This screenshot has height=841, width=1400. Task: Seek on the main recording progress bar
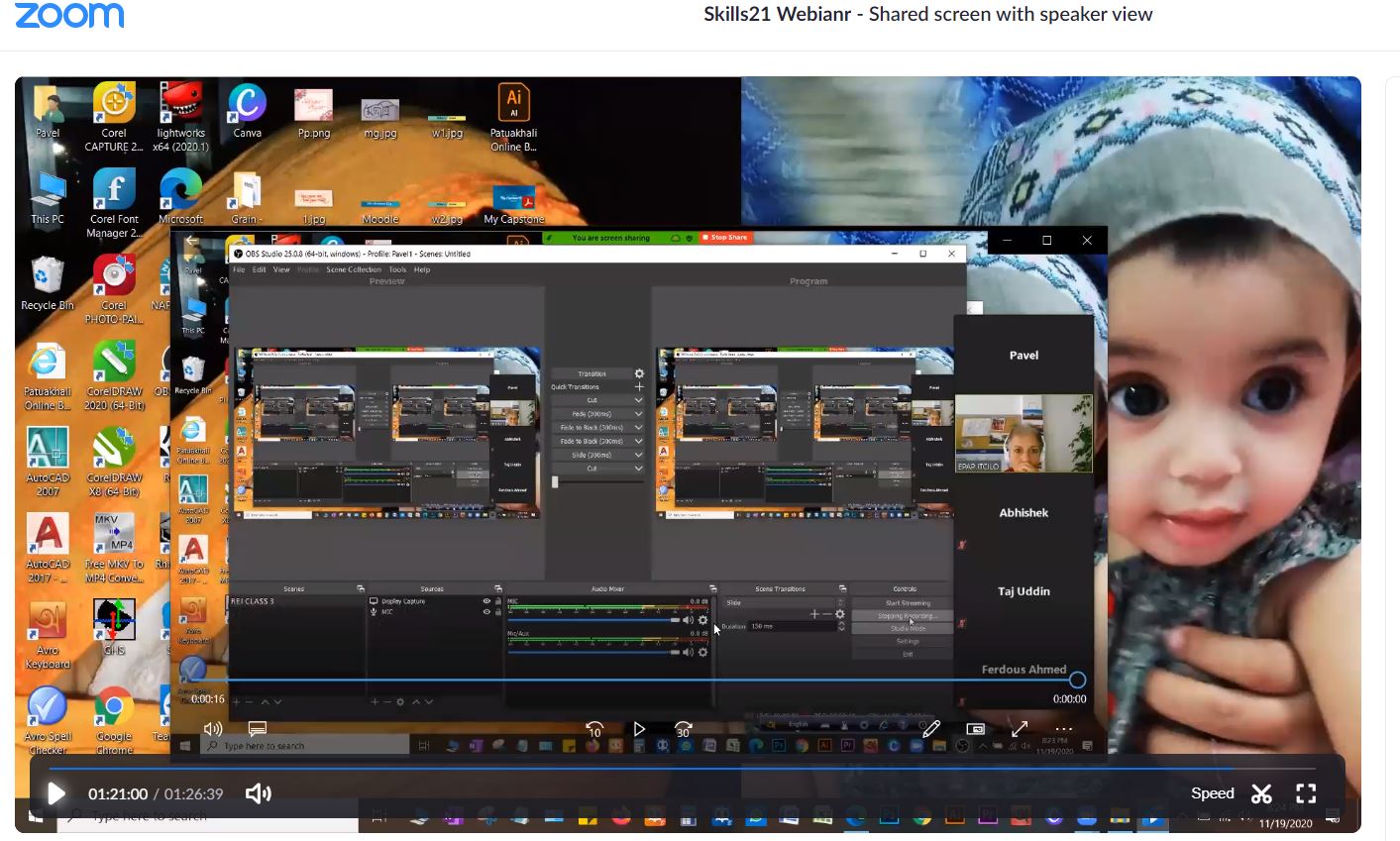(x=682, y=768)
